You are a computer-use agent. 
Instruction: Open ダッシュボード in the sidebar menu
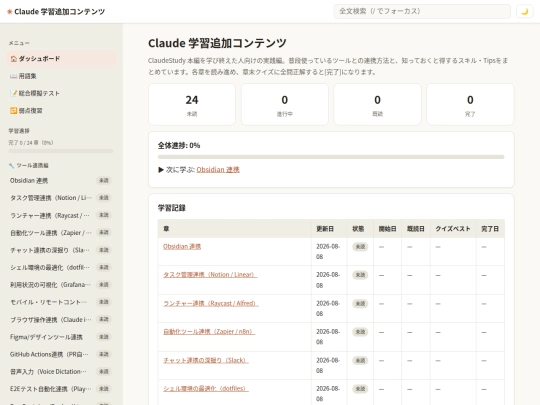[x=61, y=59]
